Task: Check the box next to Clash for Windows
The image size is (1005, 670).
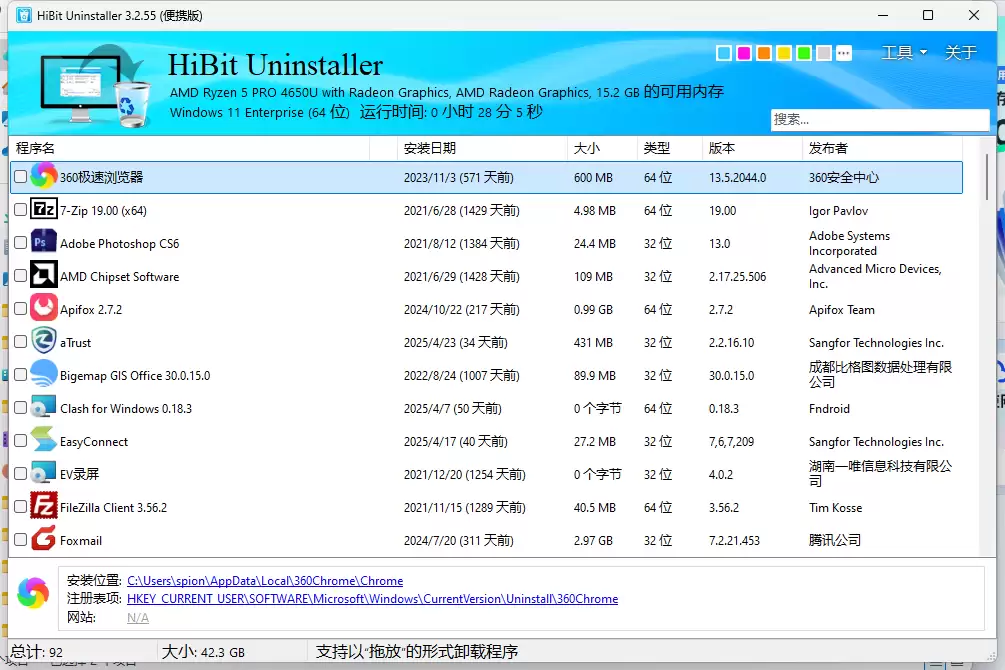Action: pos(21,407)
